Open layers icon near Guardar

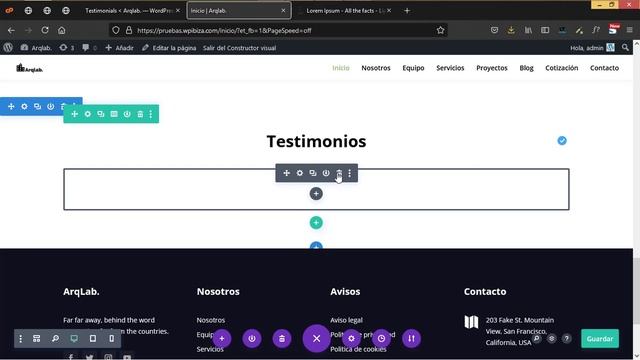pyautogui.click(x=551, y=338)
